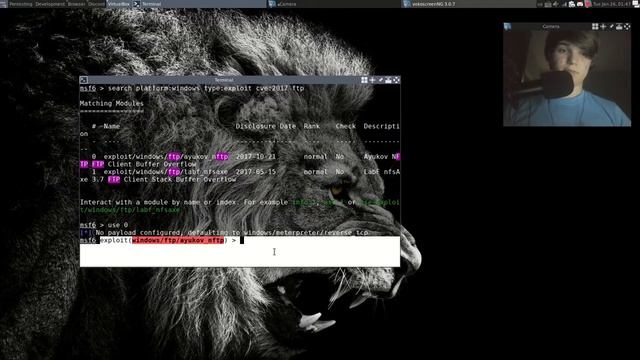Switch to the Terminal task in the top panel
The height and width of the screenshot is (360, 640).
click(x=151, y=4)
